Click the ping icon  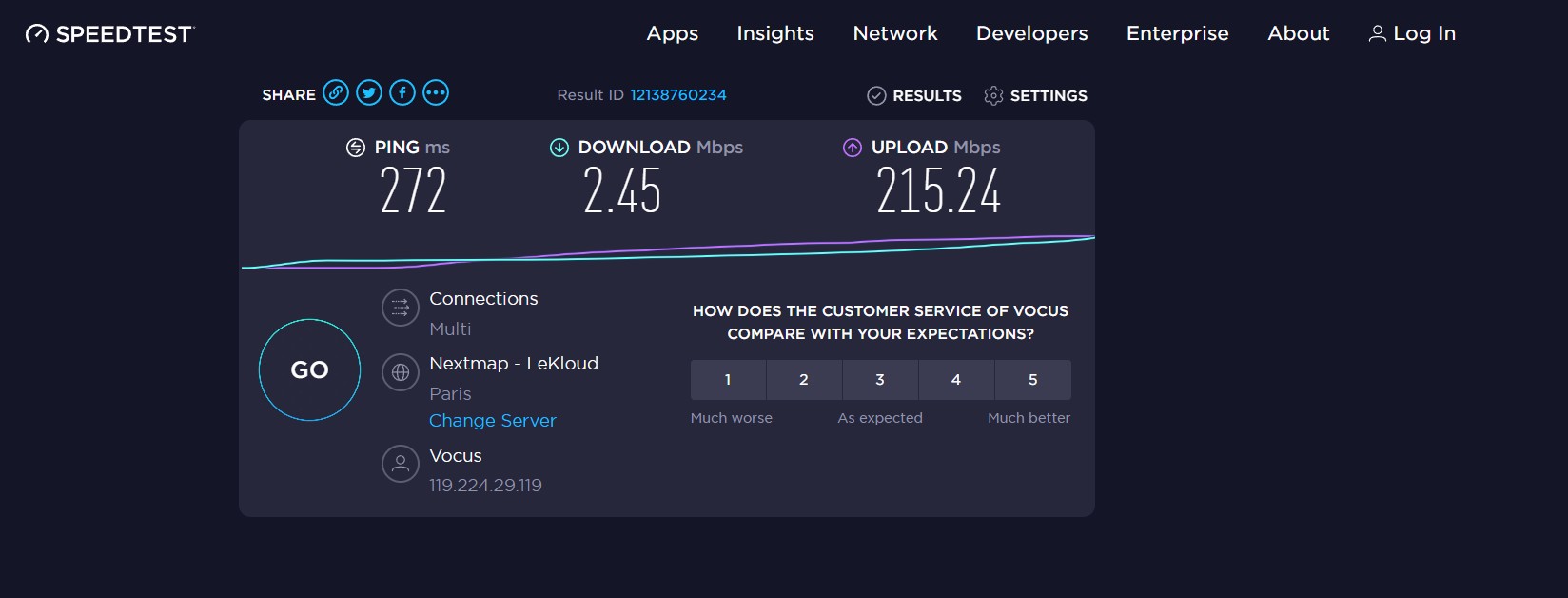pos(356,148)
